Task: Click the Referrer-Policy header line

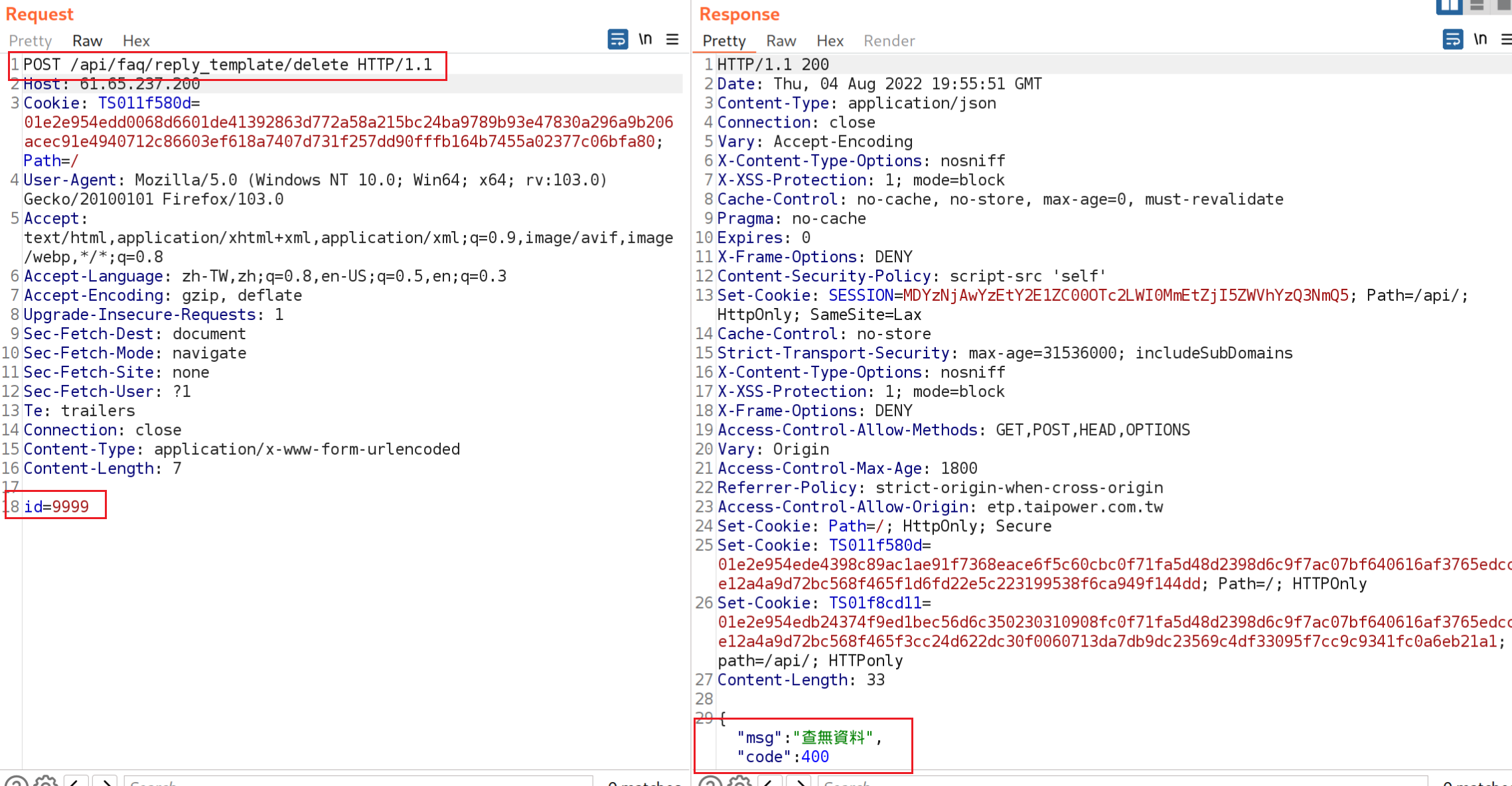Action: (941, 488)
